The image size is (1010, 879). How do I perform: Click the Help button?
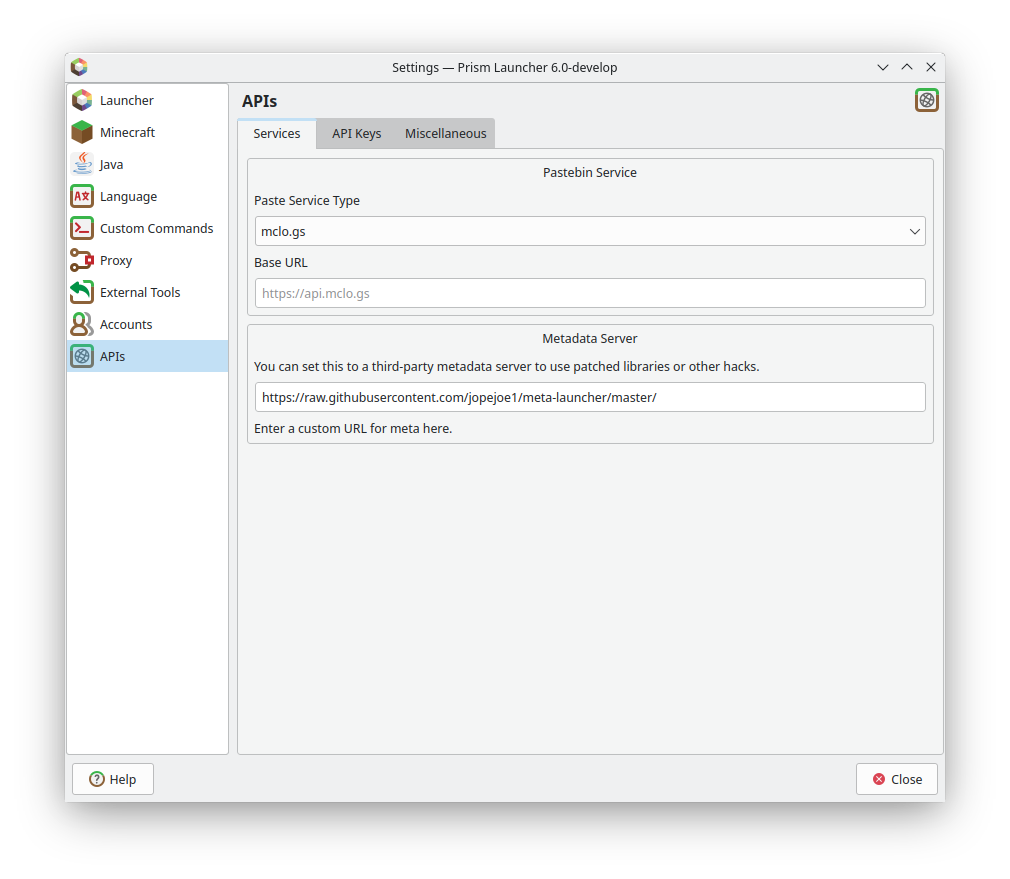112,778
